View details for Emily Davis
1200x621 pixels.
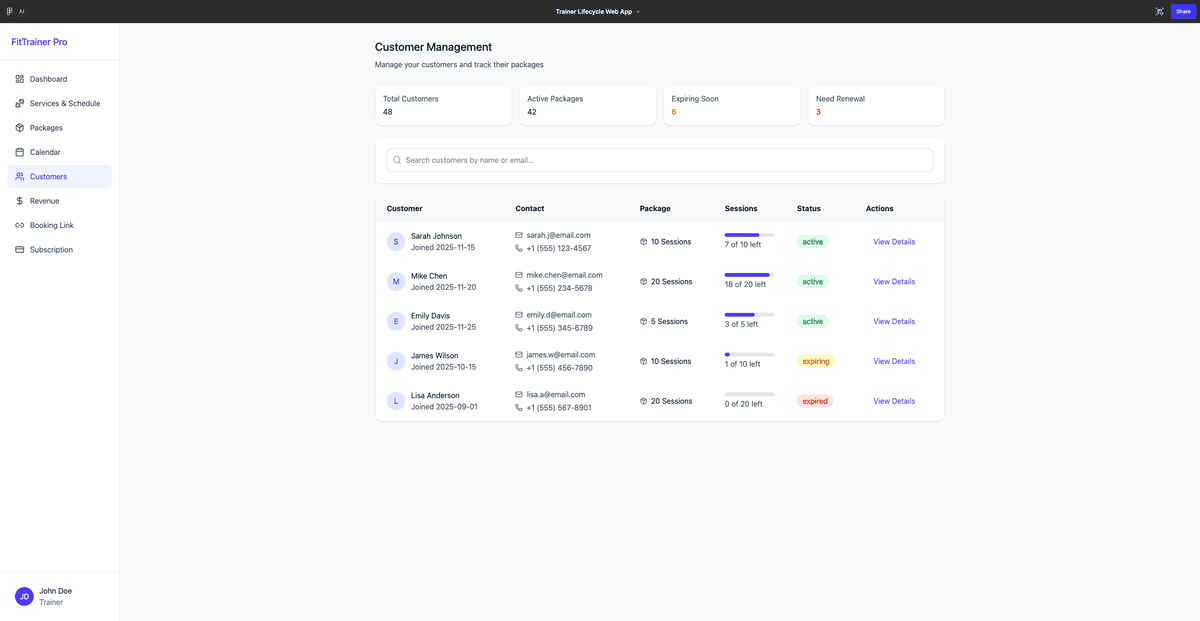[893, 321]
